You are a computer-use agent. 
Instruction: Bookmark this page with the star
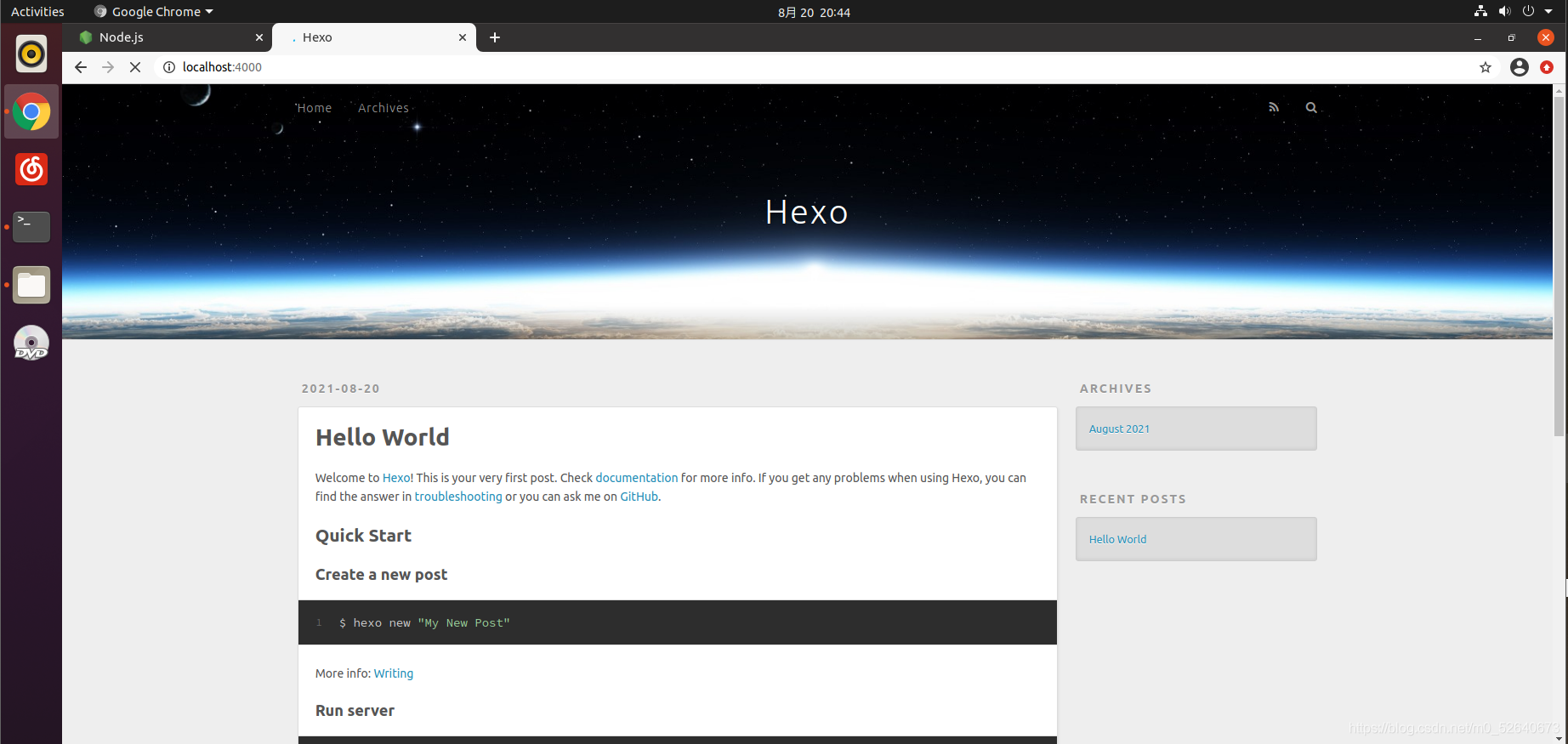pyautogui.click(x=1486, y=67)
